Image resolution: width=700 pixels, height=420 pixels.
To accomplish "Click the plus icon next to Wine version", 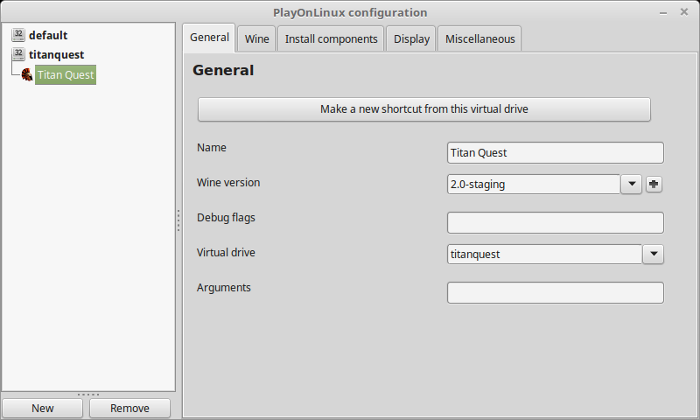I will tap(654, 184).
